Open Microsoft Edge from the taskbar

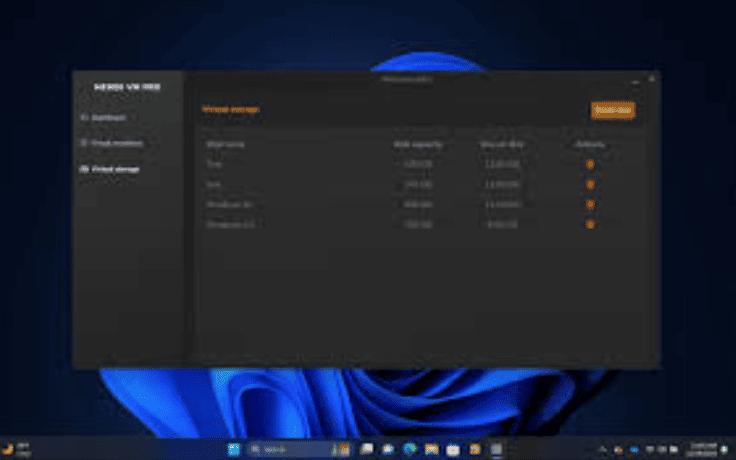(x=410, y=450)
